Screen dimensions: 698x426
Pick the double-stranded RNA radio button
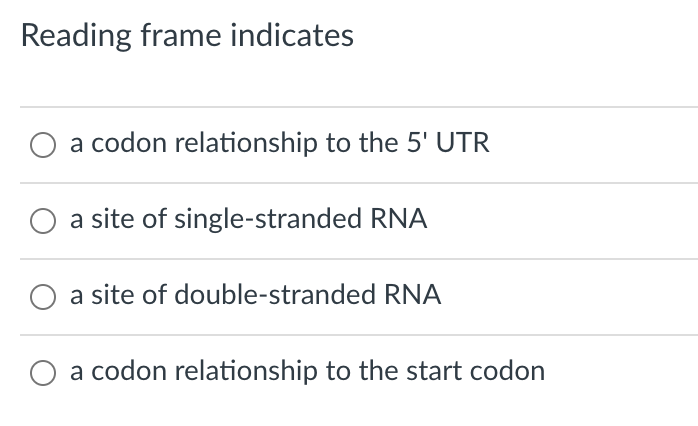[x=43, y=297]
